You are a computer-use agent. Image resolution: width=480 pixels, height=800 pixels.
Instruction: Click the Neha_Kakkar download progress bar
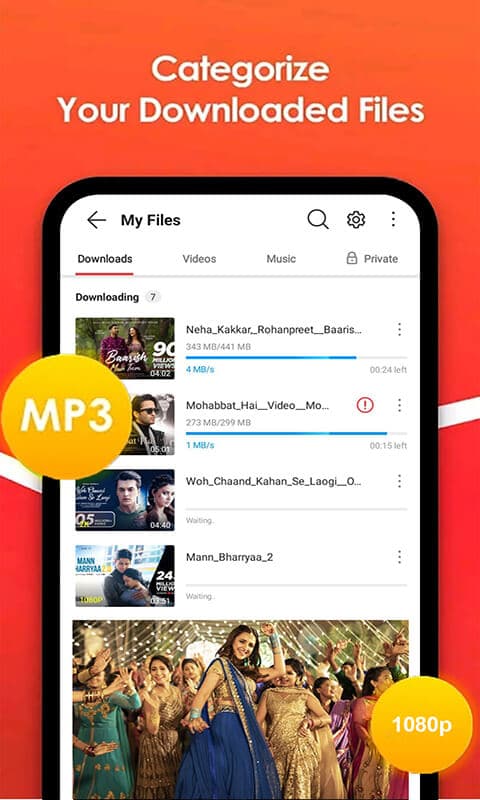(296, 358)
